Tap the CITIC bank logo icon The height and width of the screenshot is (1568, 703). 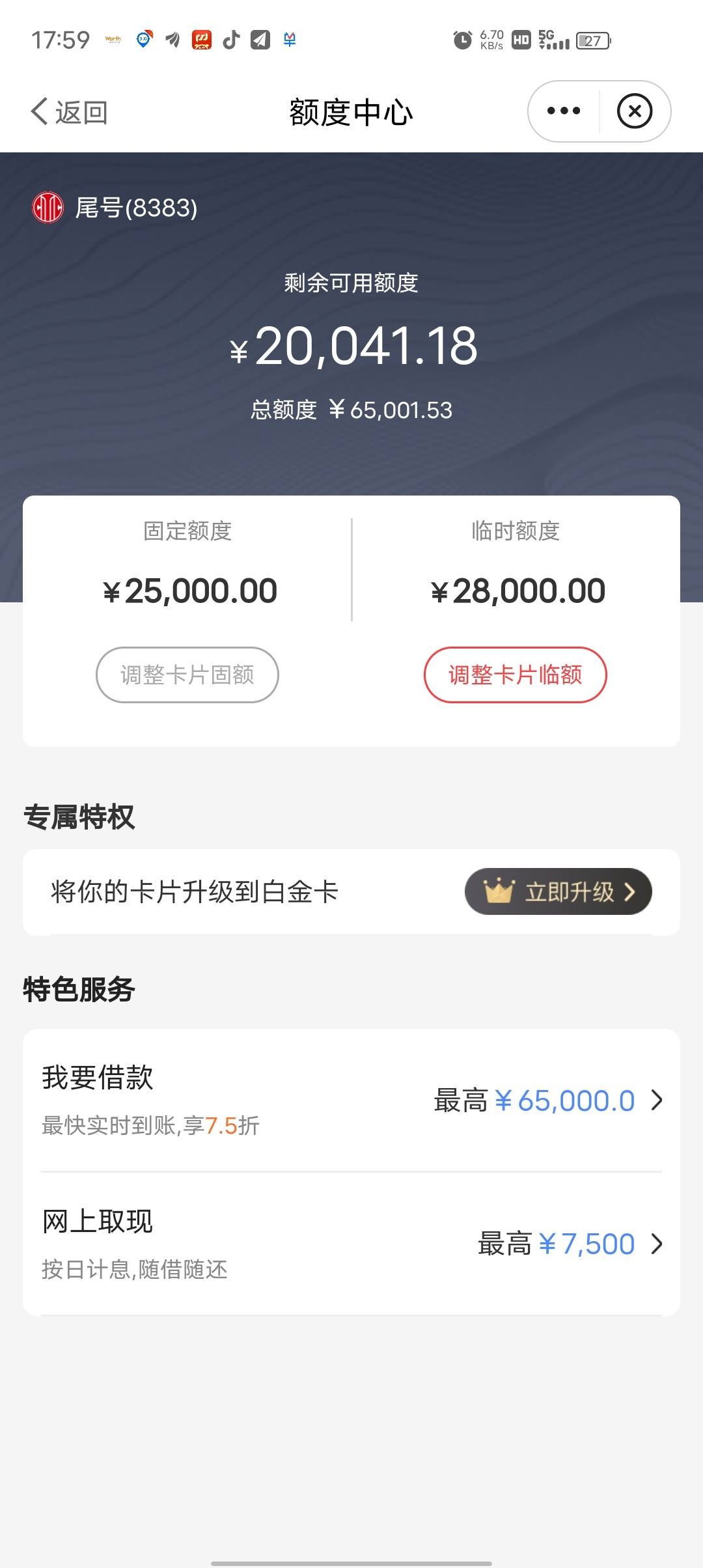(x=48, y=208)
